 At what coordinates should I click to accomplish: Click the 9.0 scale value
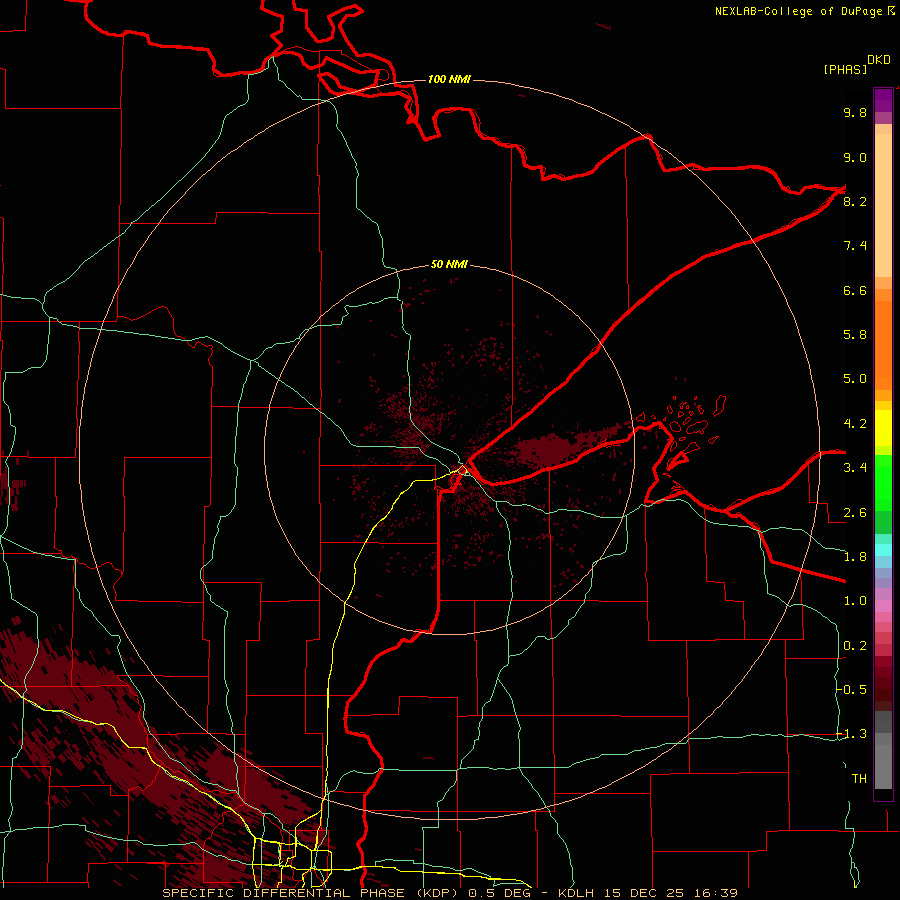tap(855, 157)
